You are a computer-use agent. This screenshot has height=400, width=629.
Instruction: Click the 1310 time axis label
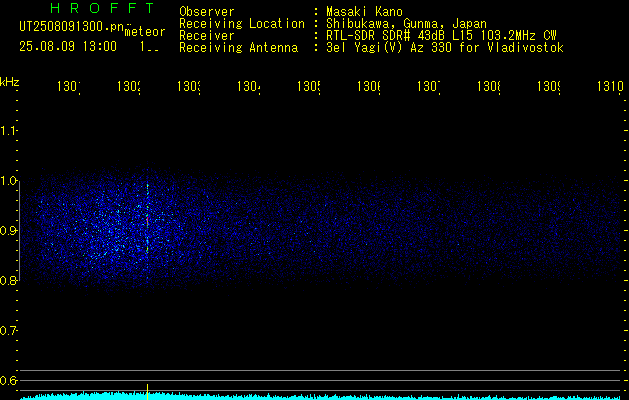pos(610,86)
